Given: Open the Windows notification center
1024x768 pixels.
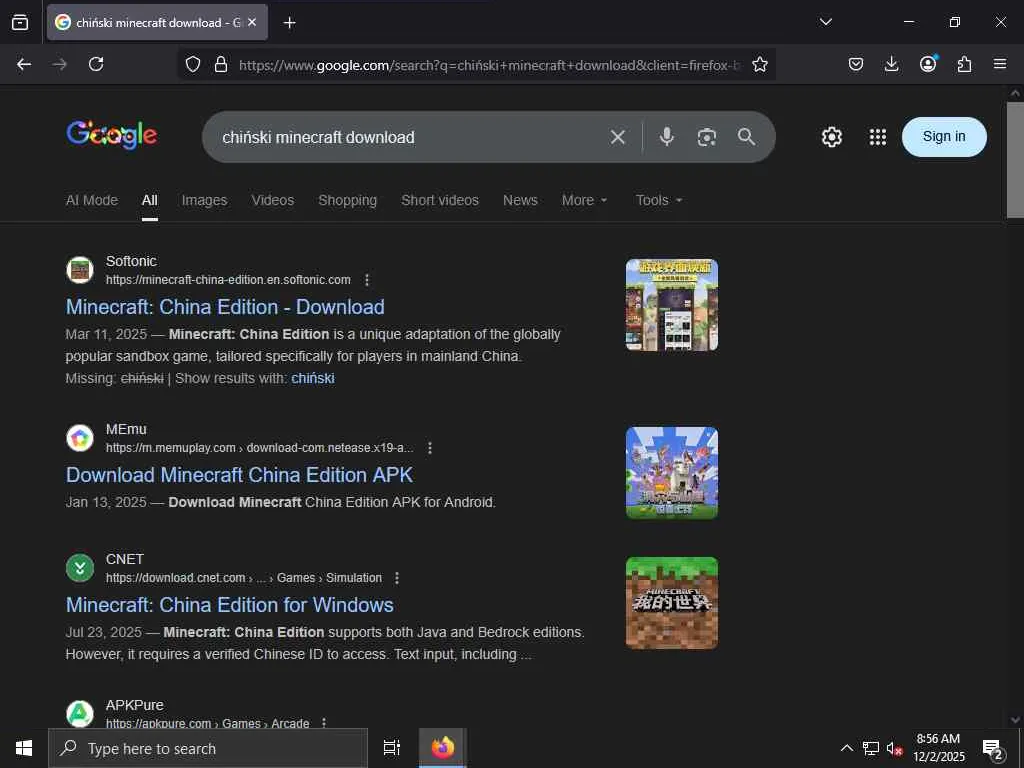Looking at the screenshot, I should pos(993,748).
